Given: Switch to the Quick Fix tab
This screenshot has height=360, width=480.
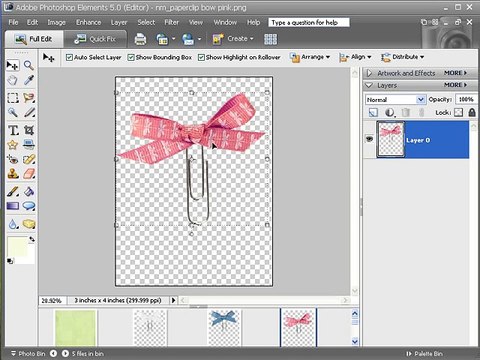Looking at the screenshot, I should [95, 39].
